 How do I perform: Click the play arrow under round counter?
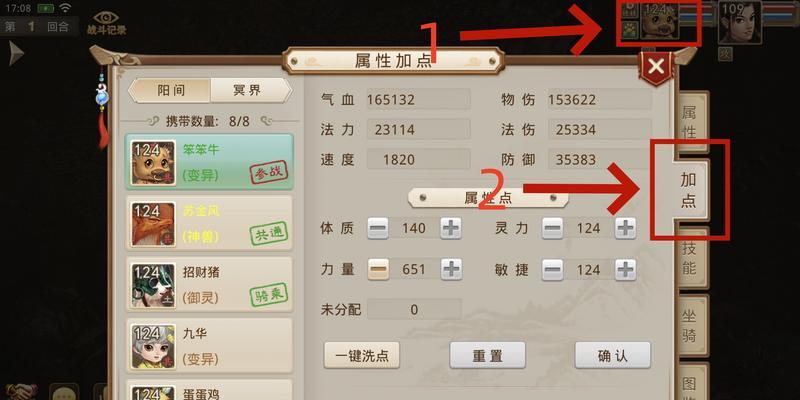(x=16, y=54)
